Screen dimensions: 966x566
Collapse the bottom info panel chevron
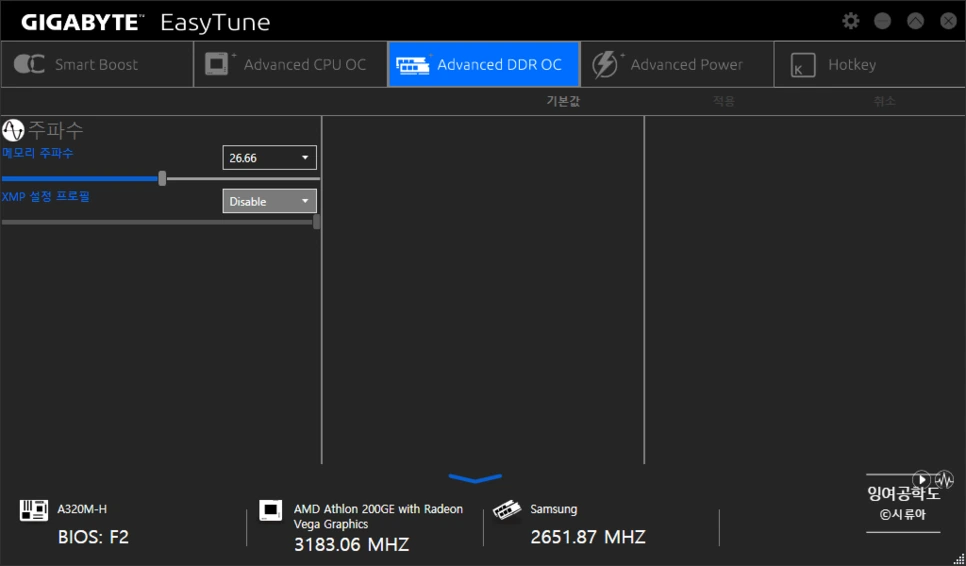(x=475, y=478)
